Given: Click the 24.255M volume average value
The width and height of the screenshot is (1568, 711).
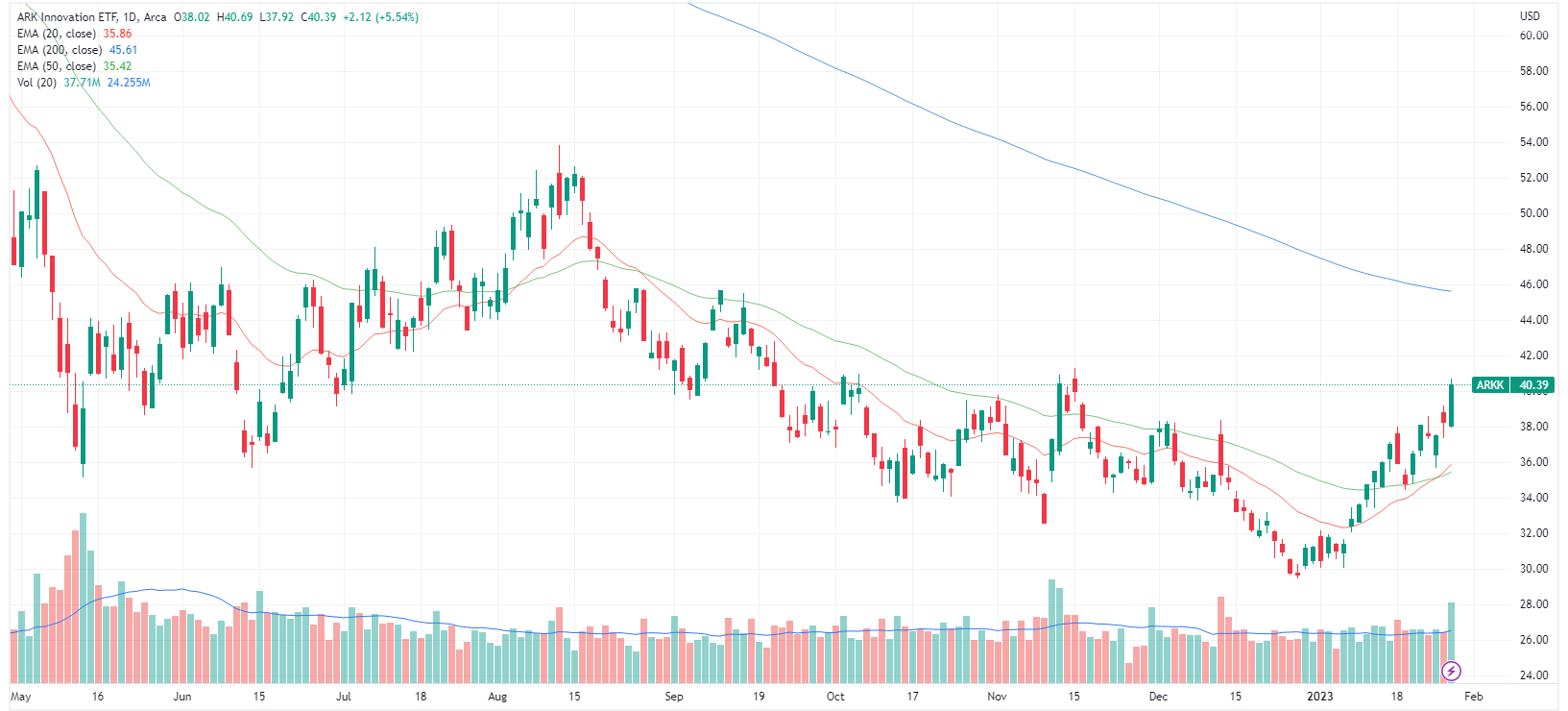Looking at the screenshot, I should click(x=129, y=83).
